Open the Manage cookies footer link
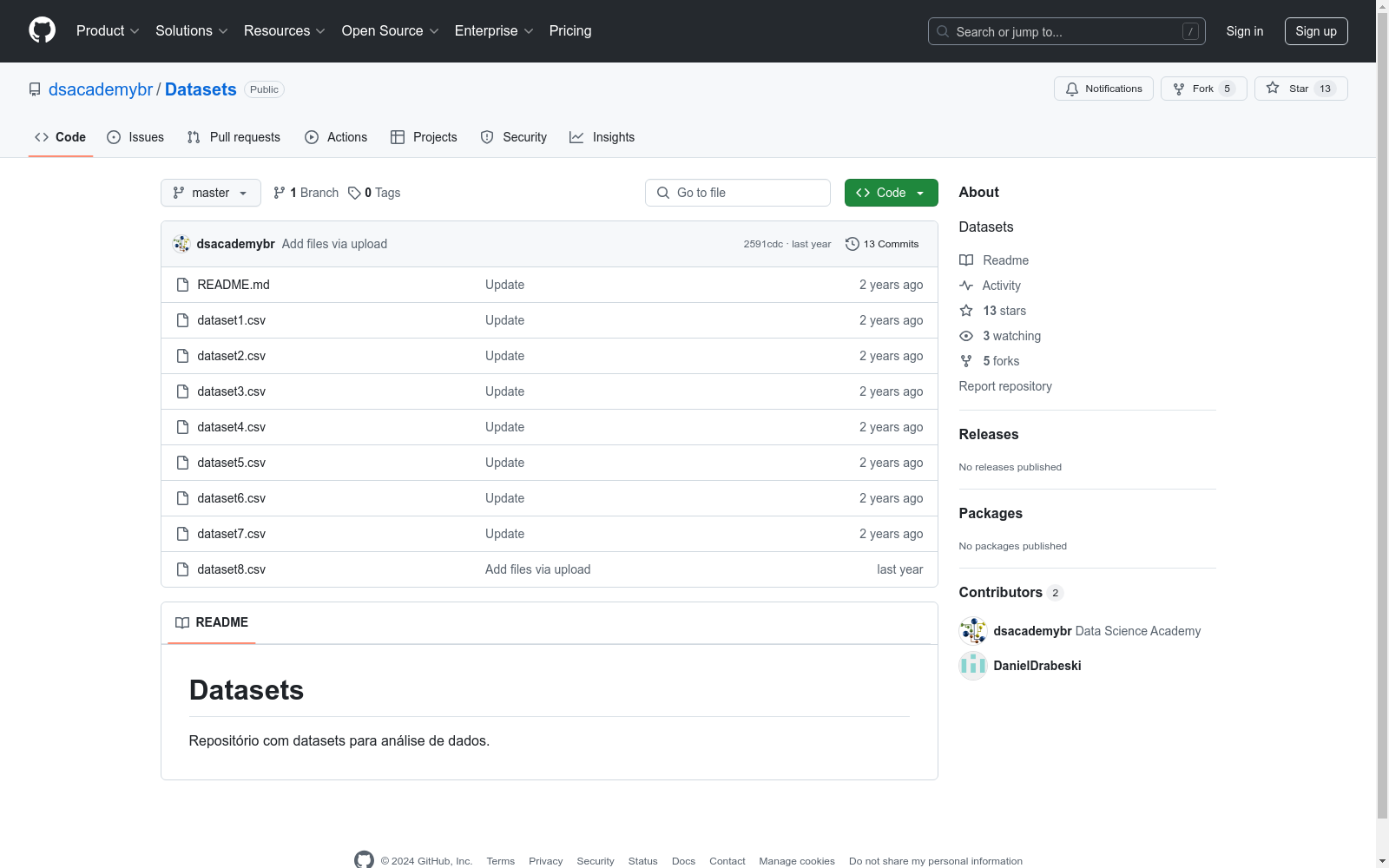Screen dimensions: 1389x868 797,861
